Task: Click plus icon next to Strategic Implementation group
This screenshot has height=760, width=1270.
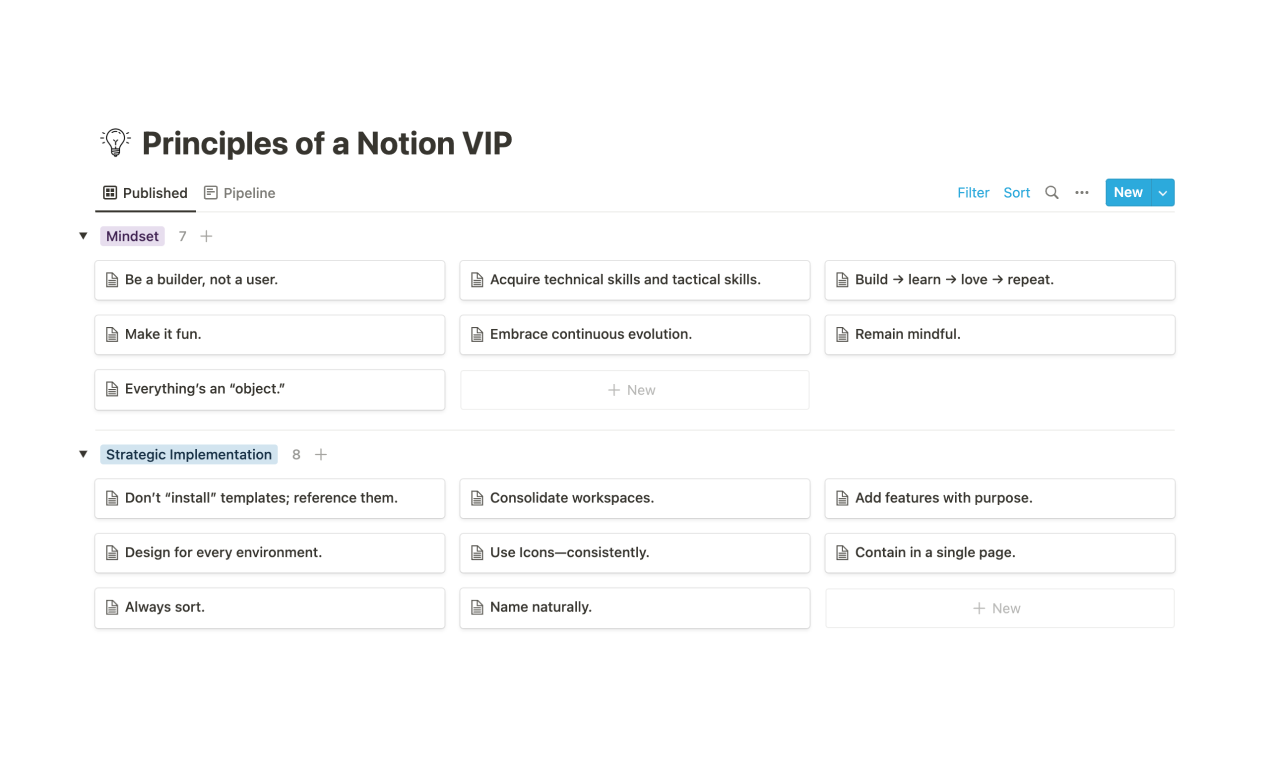Action: tap(321, 455)
